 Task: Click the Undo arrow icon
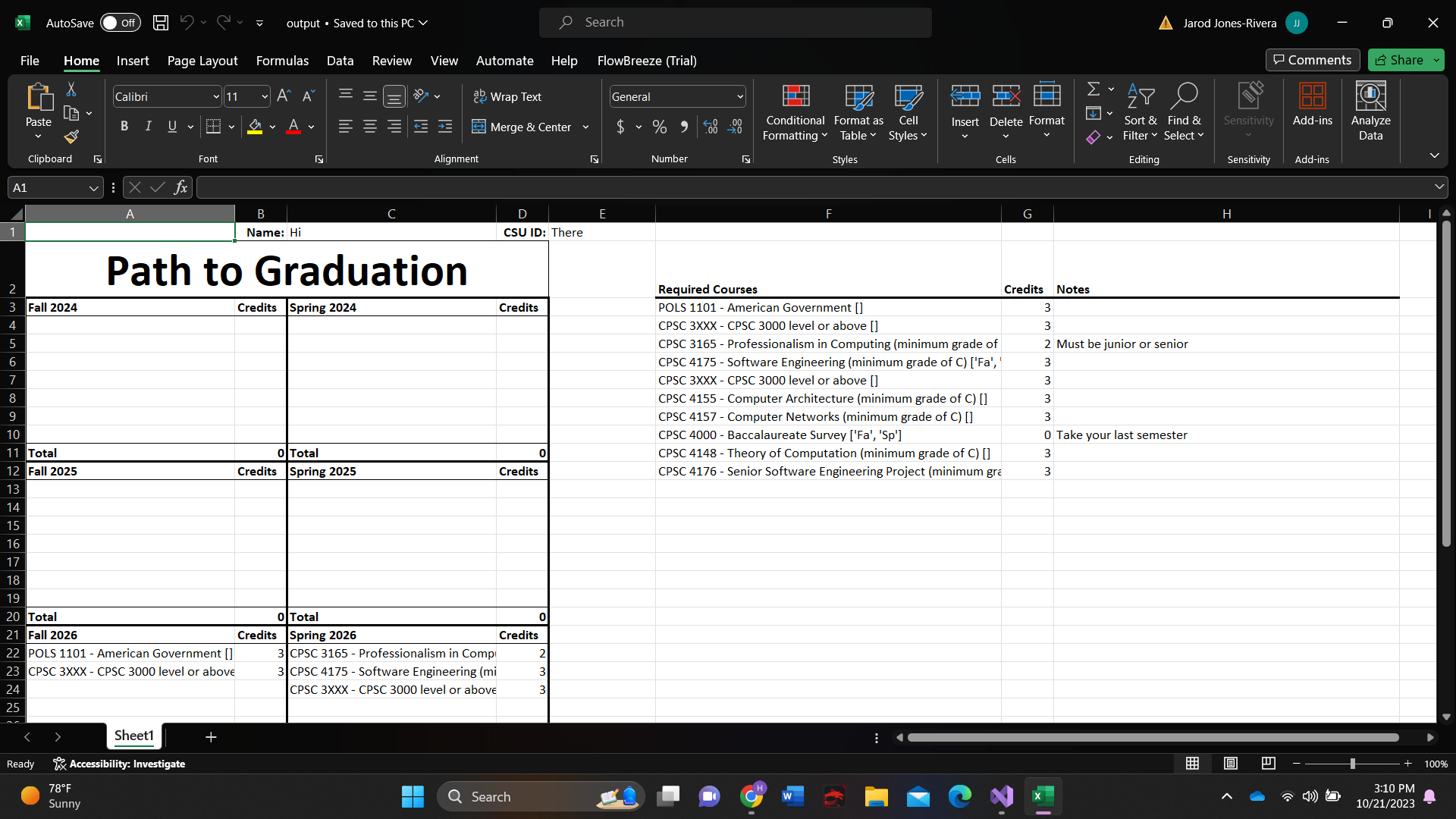coord(187,23)
